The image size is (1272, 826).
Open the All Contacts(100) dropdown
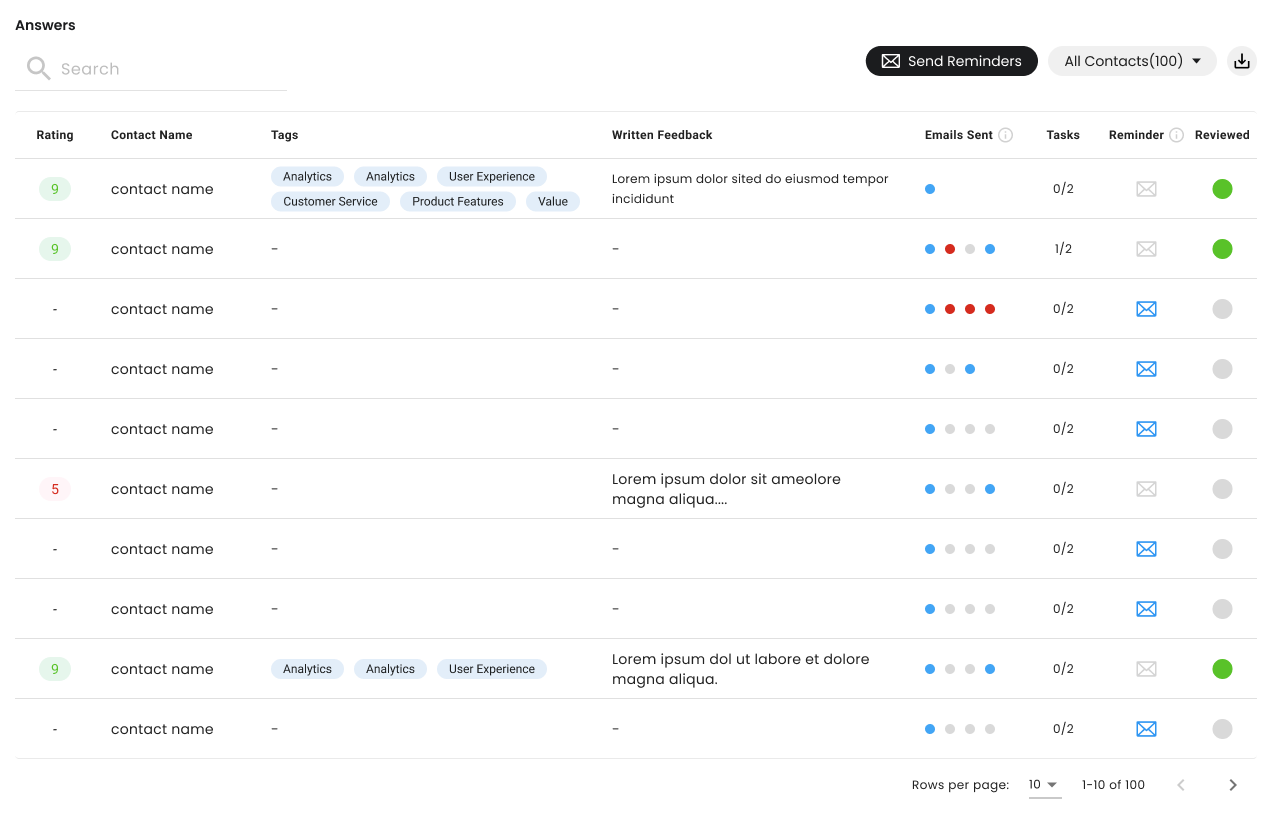[x=1132, y=61]
